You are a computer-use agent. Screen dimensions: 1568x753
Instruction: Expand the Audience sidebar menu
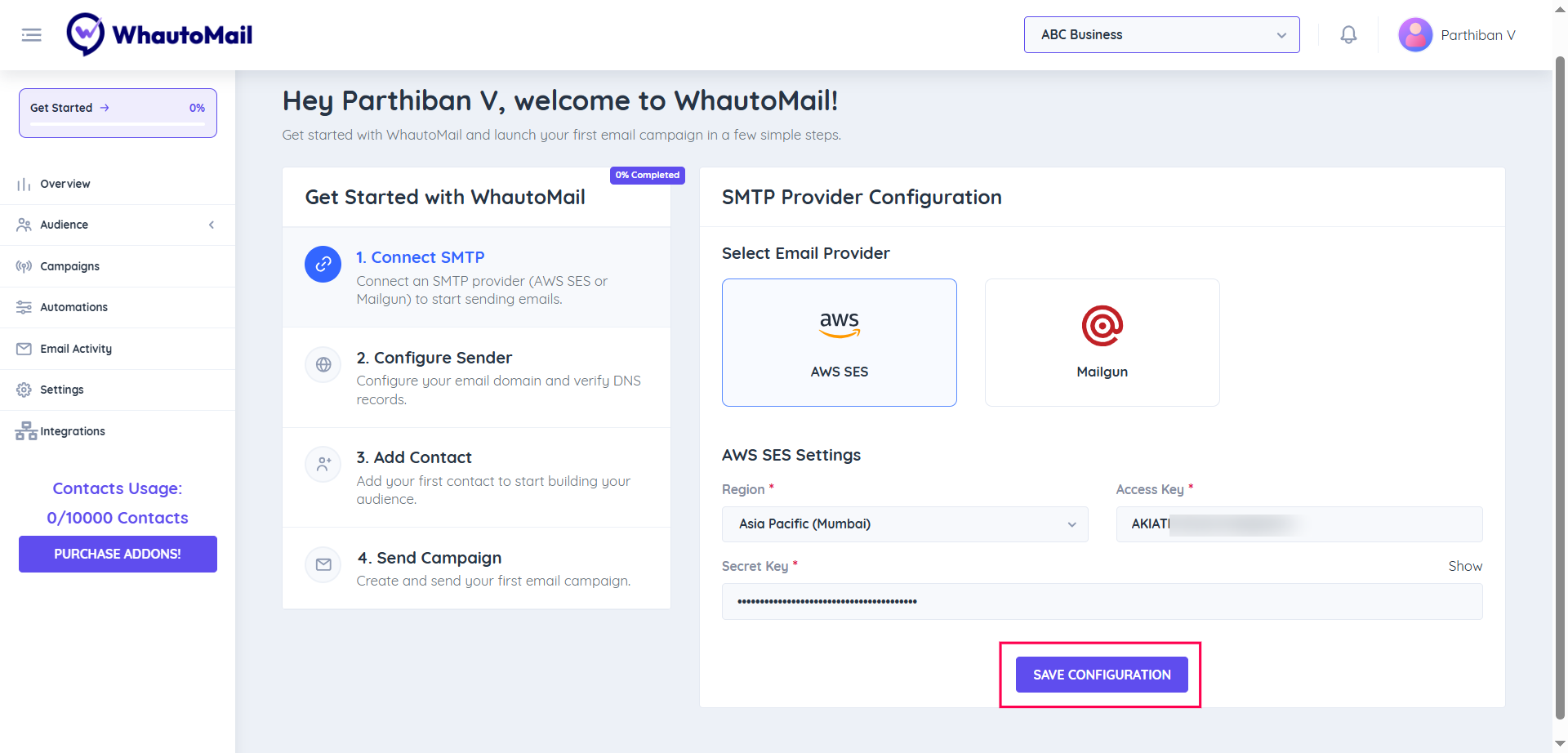pyautogui.click(x=118, y=225)
